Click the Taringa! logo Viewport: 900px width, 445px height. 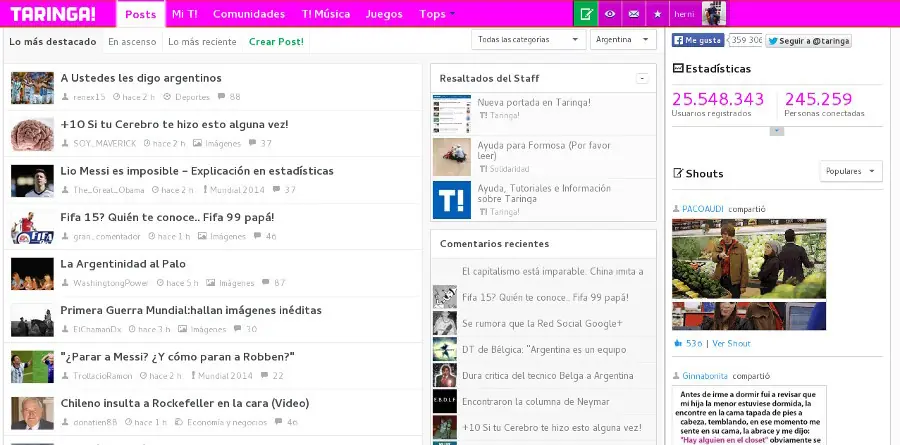pos(53,14)
